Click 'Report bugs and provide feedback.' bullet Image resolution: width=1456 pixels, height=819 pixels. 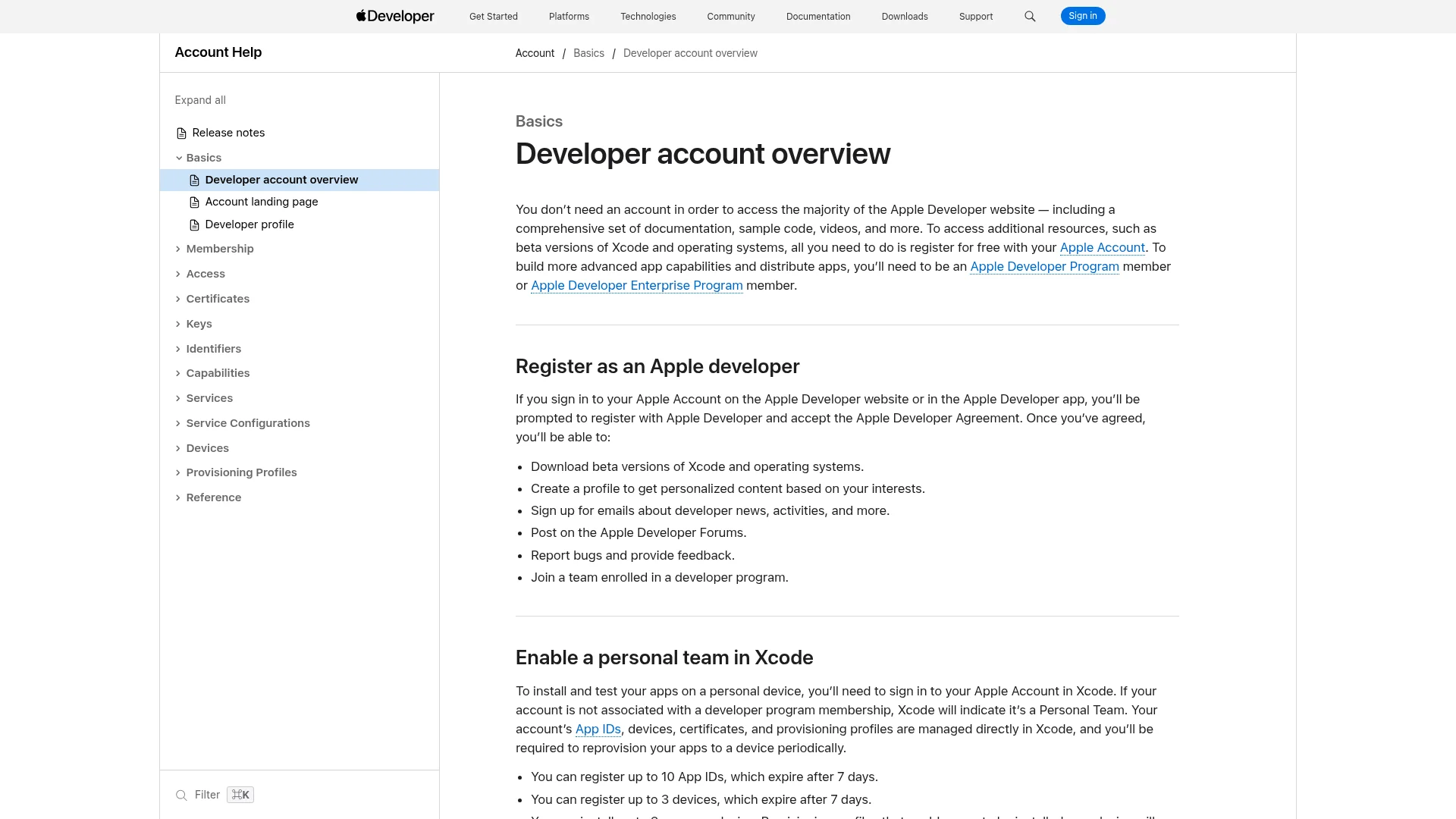[632, 555]
